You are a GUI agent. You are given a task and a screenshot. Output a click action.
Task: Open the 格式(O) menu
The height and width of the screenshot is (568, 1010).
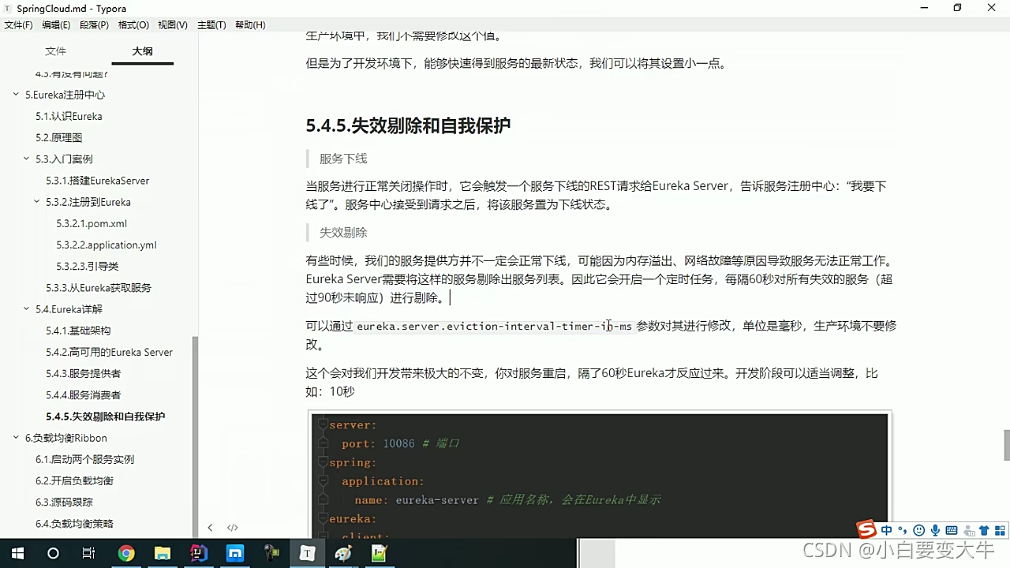coord(133,24)
